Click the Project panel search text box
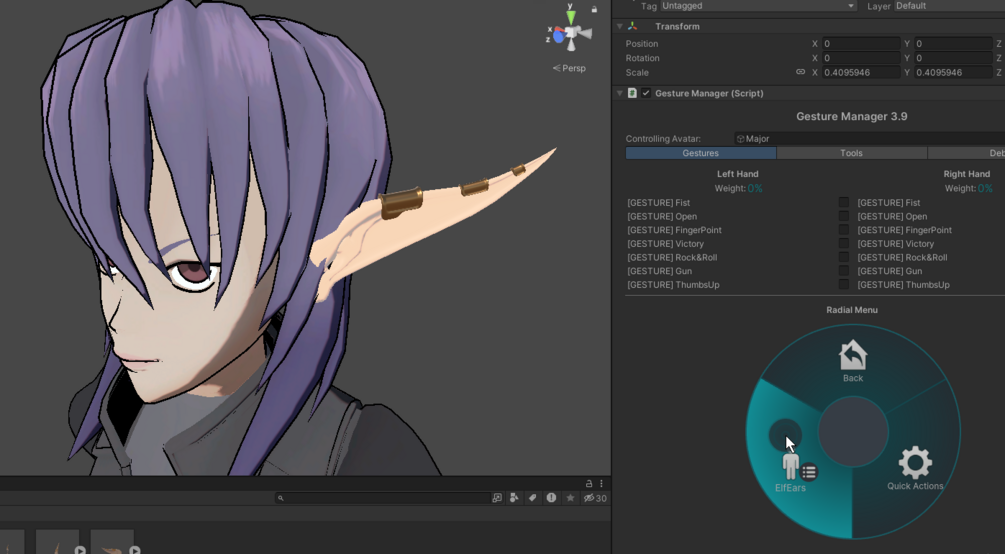 click(x=383, y=498)
